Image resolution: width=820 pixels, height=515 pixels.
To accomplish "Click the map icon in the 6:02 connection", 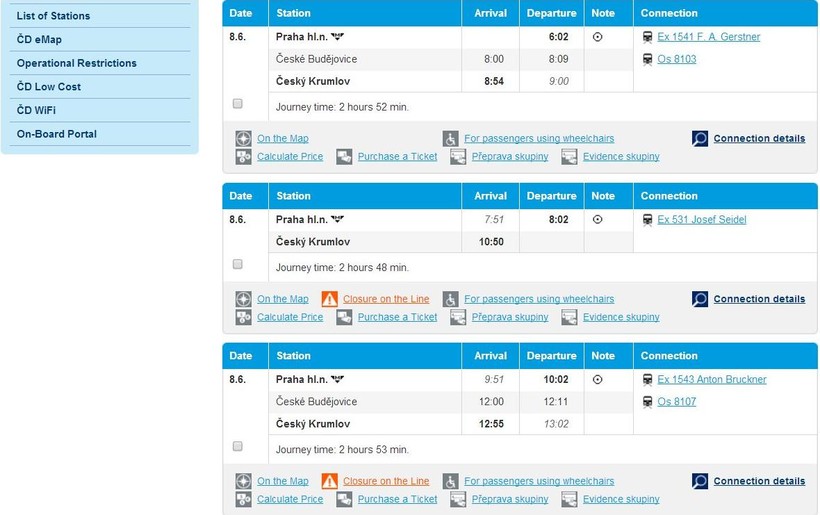I will point(243,139).
